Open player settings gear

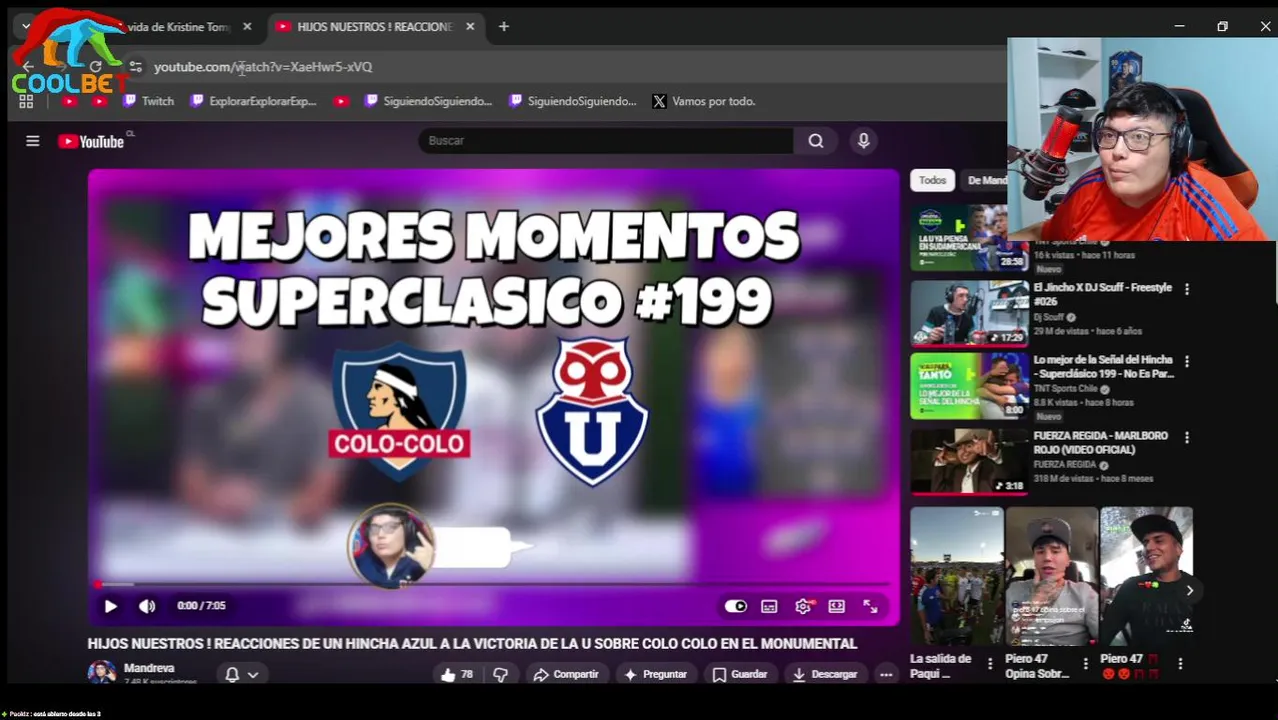[803, 606]
